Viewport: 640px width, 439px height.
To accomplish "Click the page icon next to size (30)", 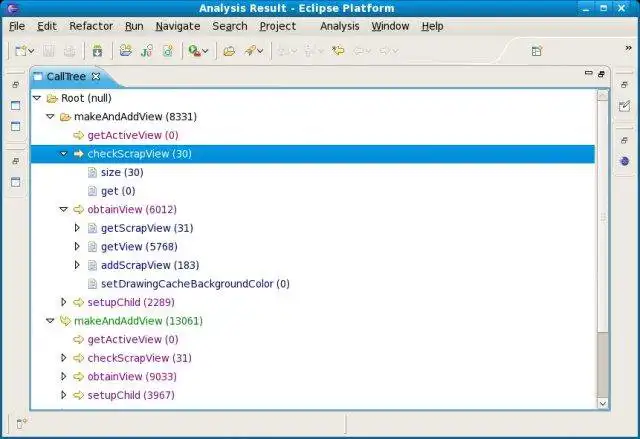I will pyautogui.click(x=93, y=173).
